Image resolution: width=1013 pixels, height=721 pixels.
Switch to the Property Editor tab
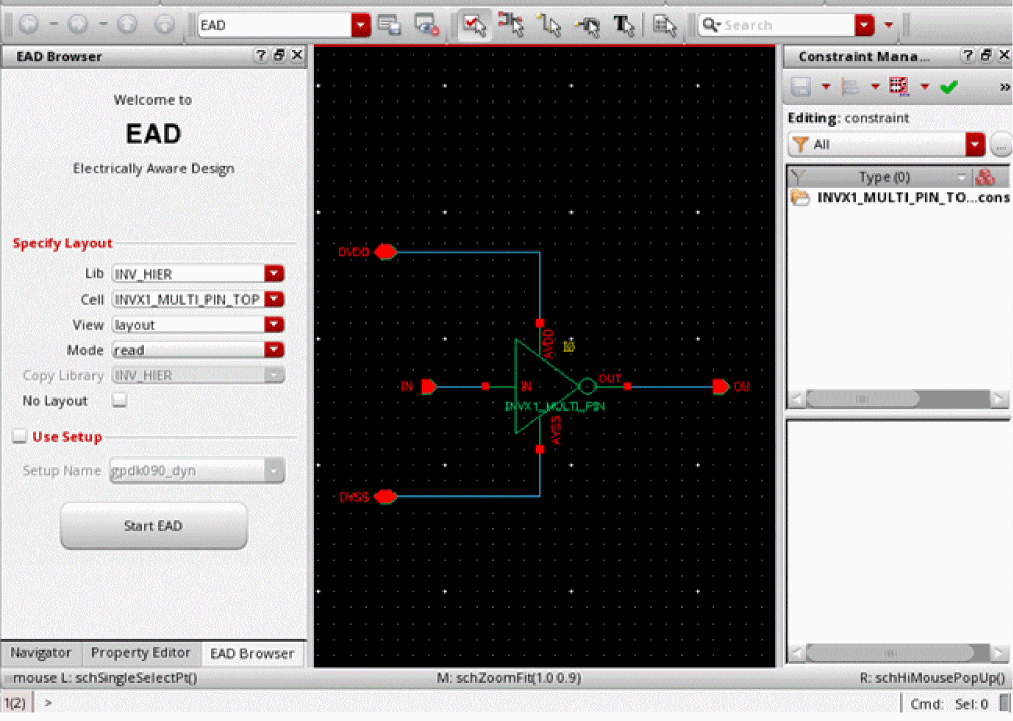tap(140, 653)
